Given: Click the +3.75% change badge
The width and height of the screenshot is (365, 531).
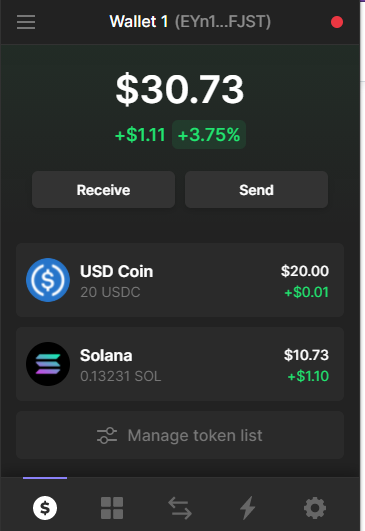Looking at the screenshot, I should 209,135.
